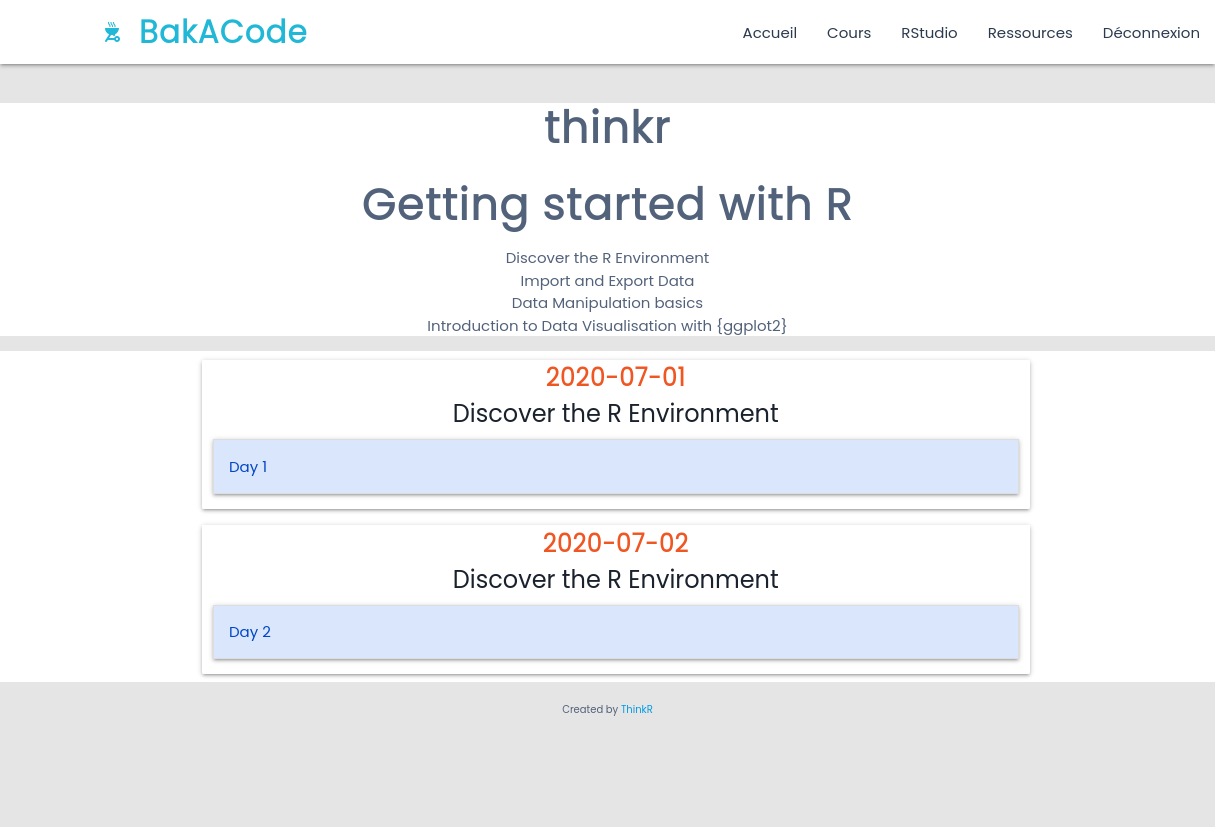Open the Day 1 session bar

(616, 467)
